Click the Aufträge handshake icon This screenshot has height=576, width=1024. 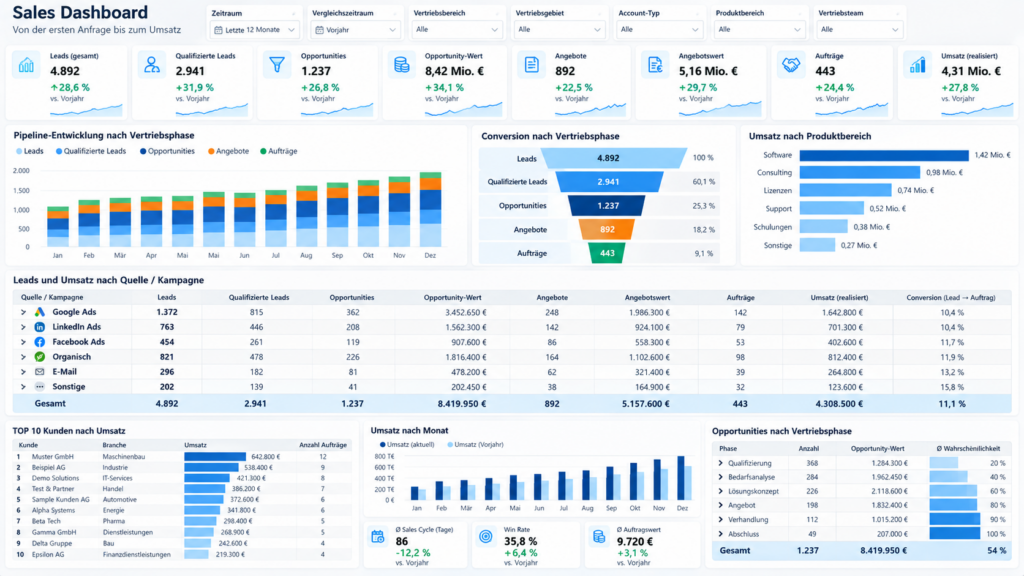(x=791, y=65)
